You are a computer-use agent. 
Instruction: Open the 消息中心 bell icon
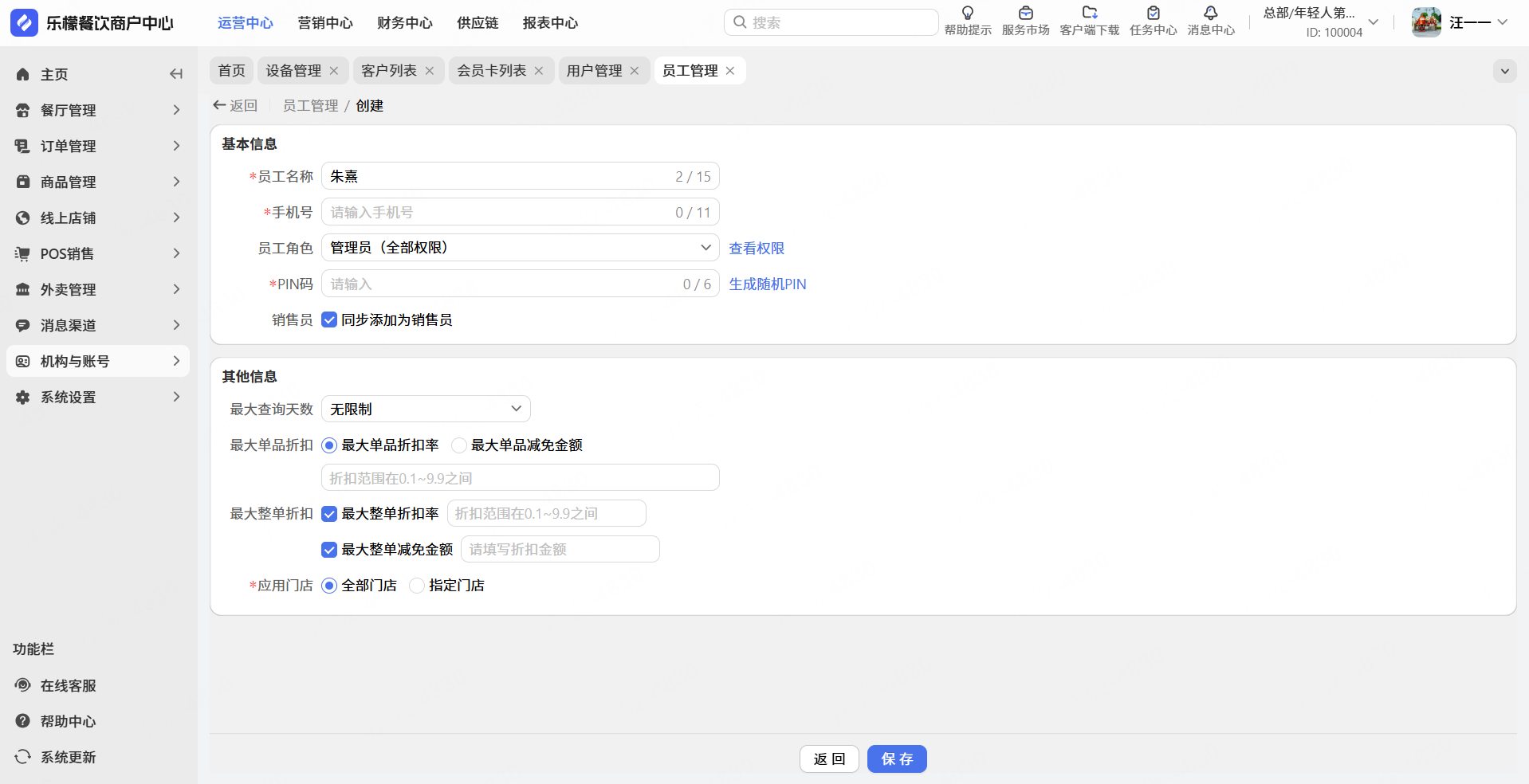click(1210, 14)
